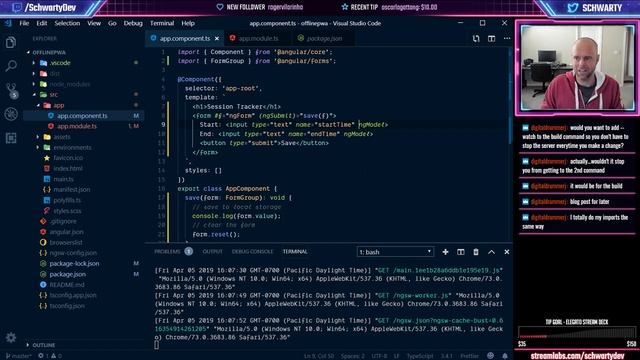Open the Source Control view
640x360 pixels.
(11, 90)
